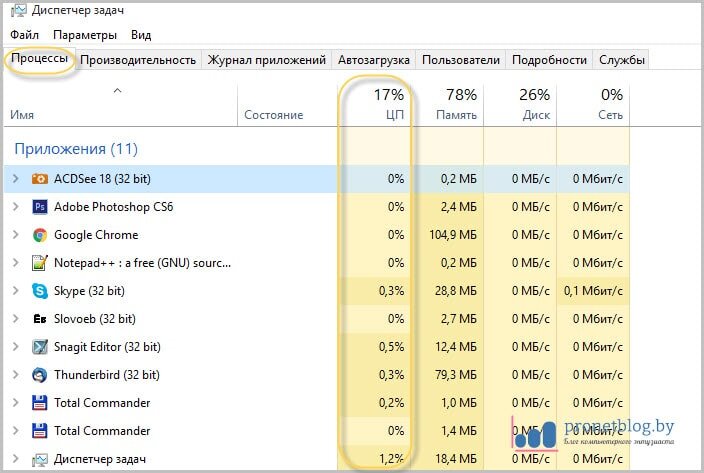Click the Notepad++ app icon
The height and width of the screenshot is (473, 704).
click(x=40, y=263)
